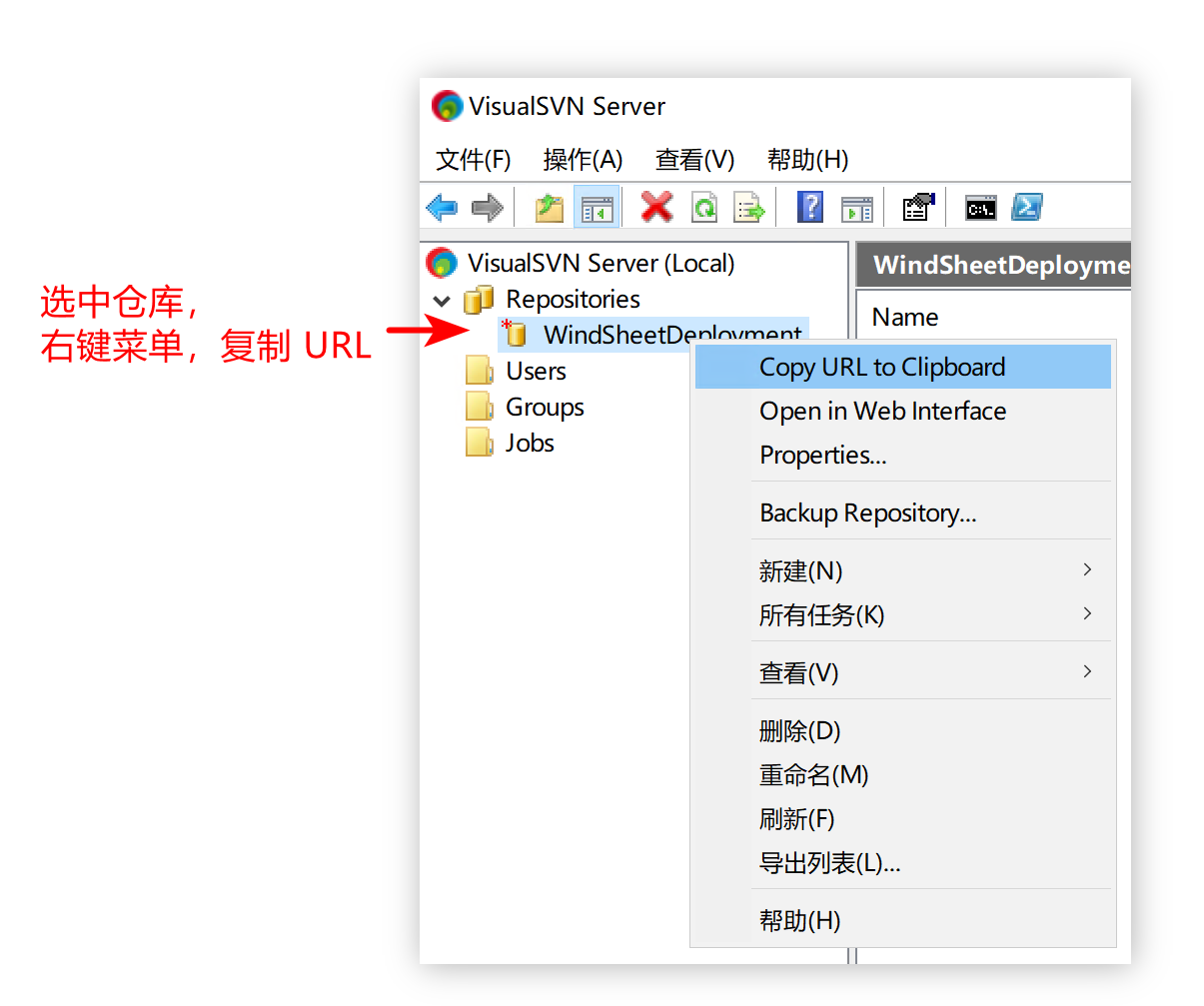1204x1006 pixels.
Task: Click the blue Help question mark icon
Action: tap(810, 207)
